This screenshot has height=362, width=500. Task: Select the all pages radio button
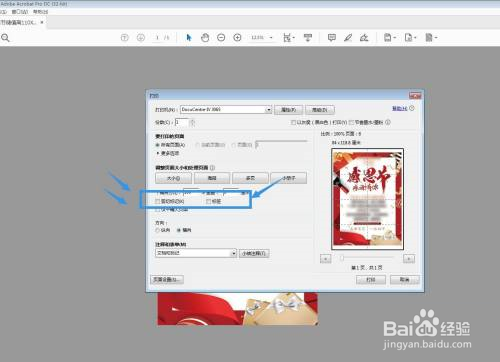tap(158, 145)
